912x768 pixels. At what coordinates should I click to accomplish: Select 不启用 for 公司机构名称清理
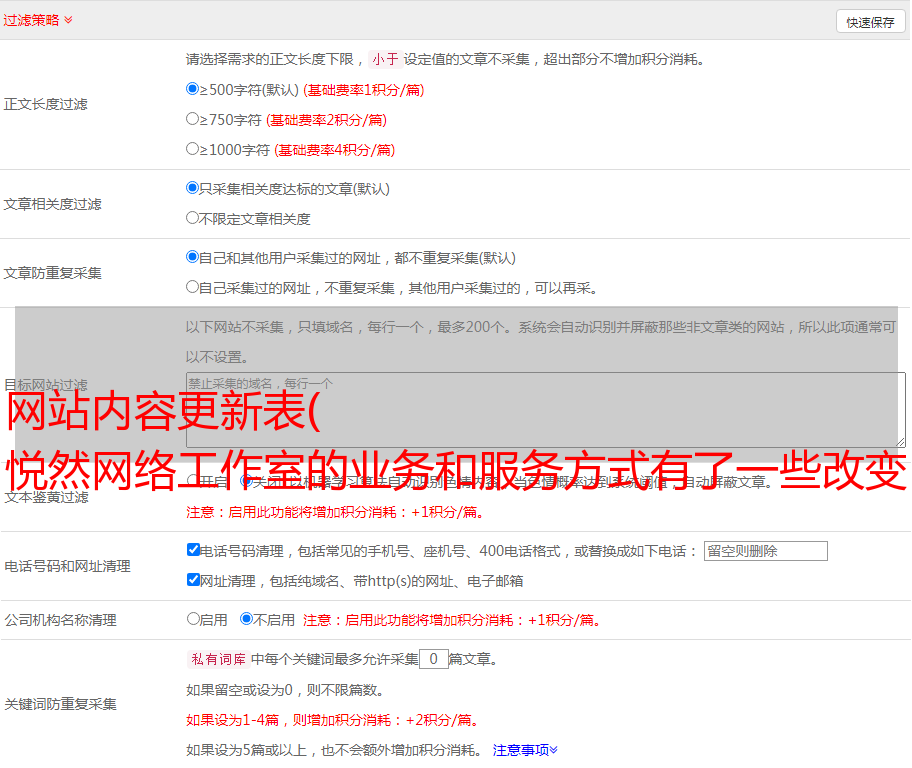click(x=246, y=619)
